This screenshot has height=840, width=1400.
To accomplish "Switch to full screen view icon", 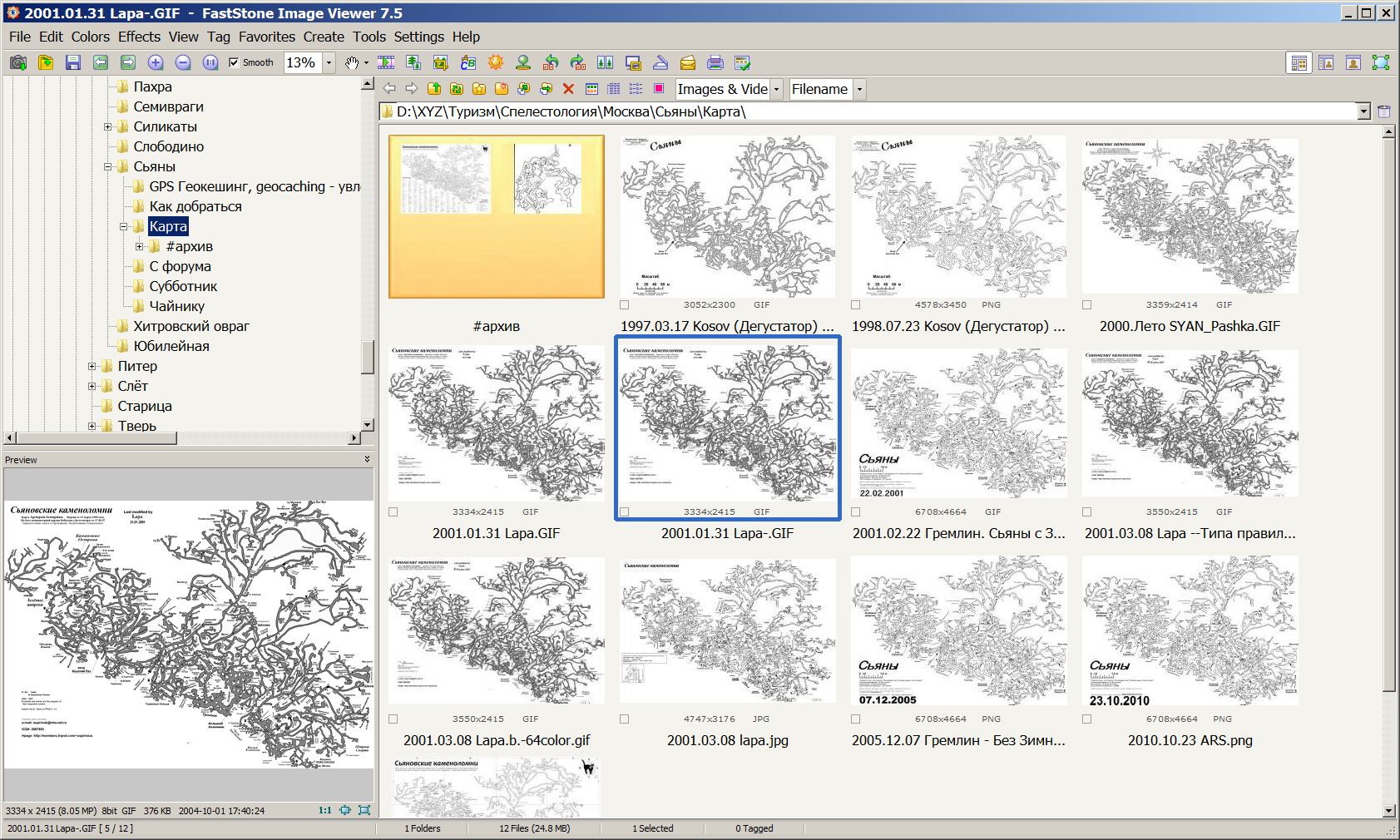I will pyautogui.click(x=1380, y=63).
